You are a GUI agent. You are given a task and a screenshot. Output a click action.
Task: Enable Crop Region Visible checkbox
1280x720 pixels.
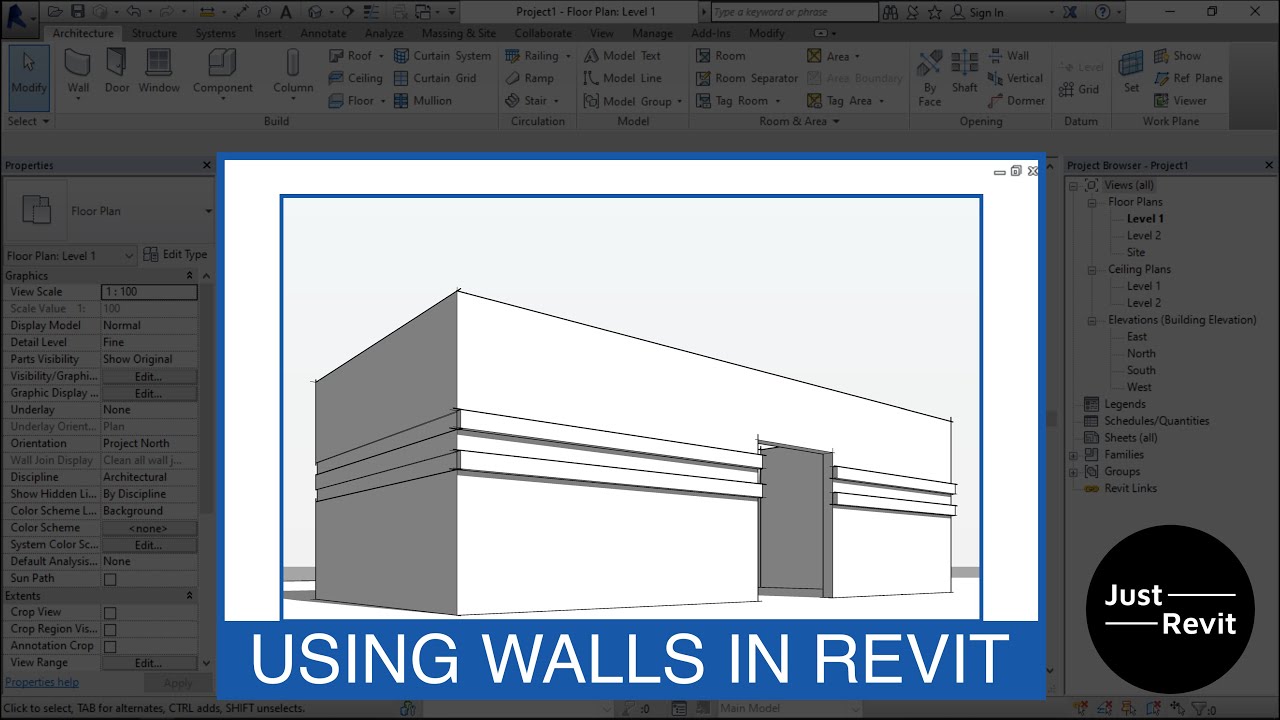[x=110, y=630]
